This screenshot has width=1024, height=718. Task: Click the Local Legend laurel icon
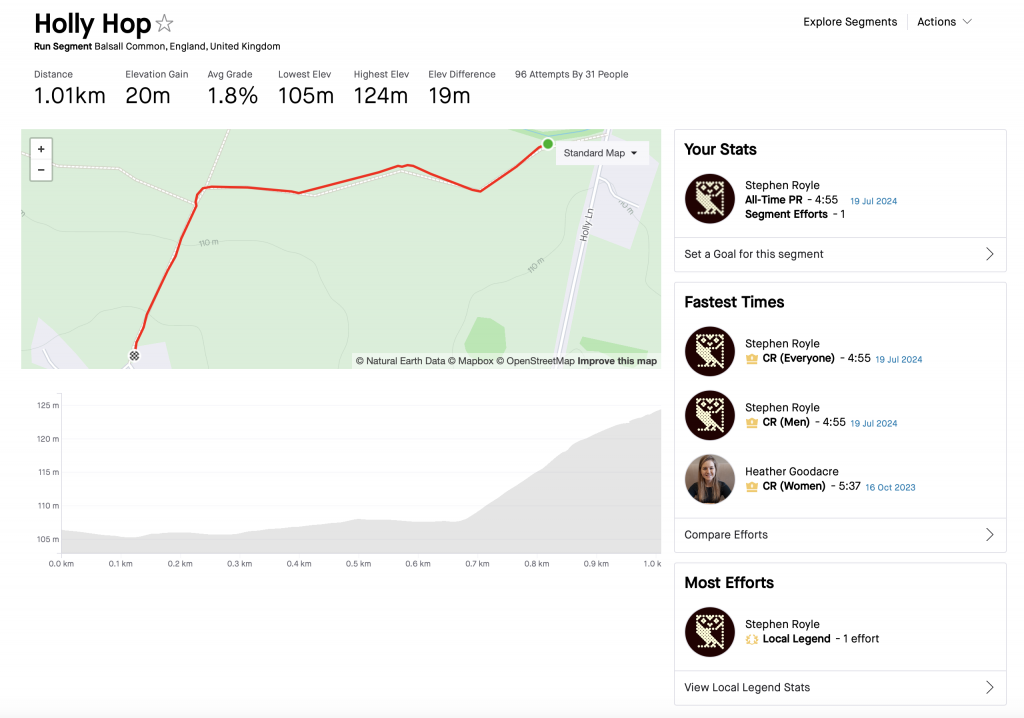[752, 639]
